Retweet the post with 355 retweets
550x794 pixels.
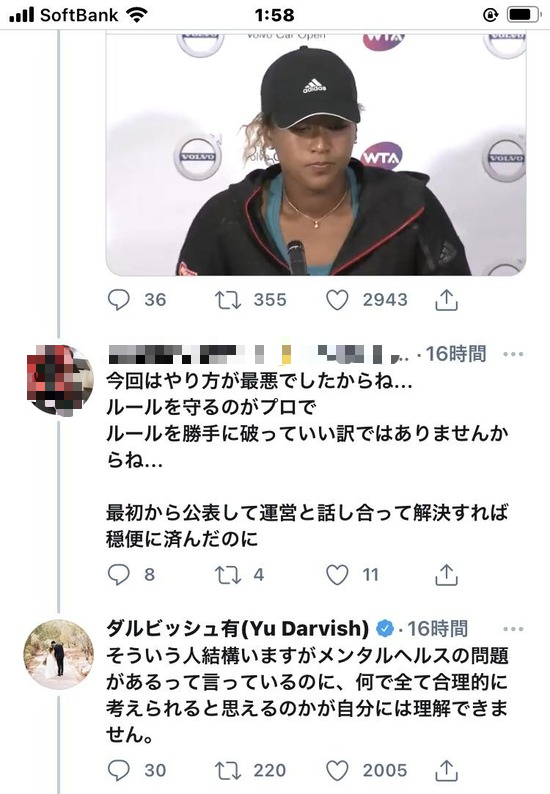pyautogui.click(x=227, y=300)
